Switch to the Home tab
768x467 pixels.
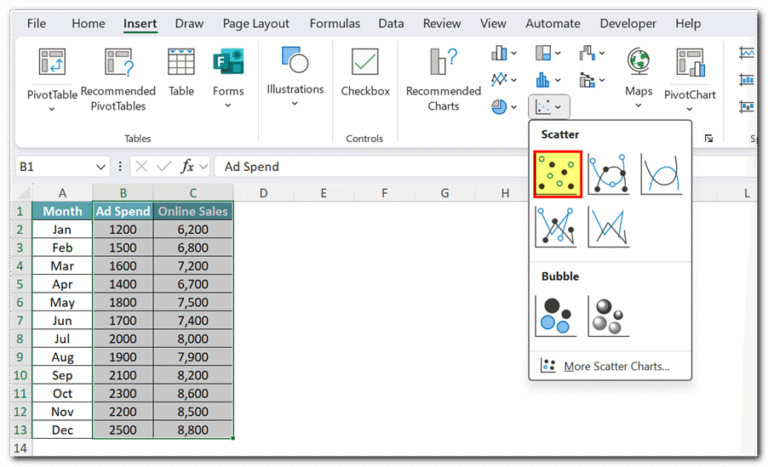click(x=88, y=24)
